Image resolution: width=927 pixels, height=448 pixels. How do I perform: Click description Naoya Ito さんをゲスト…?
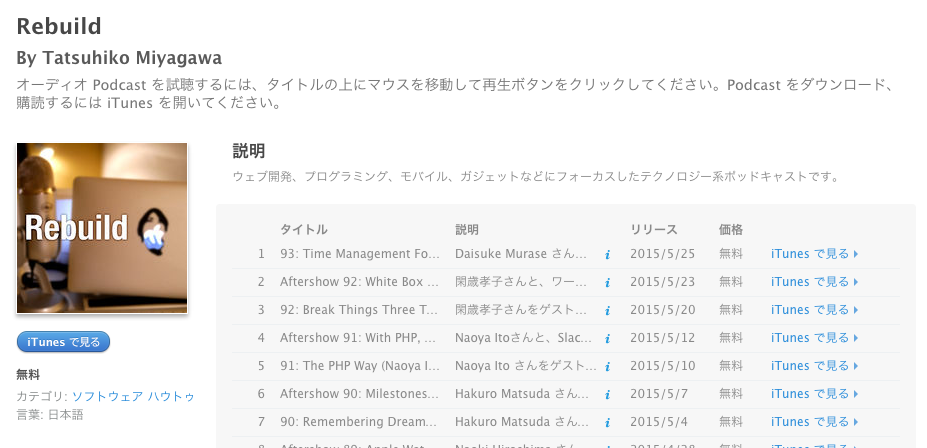(526, 366)
